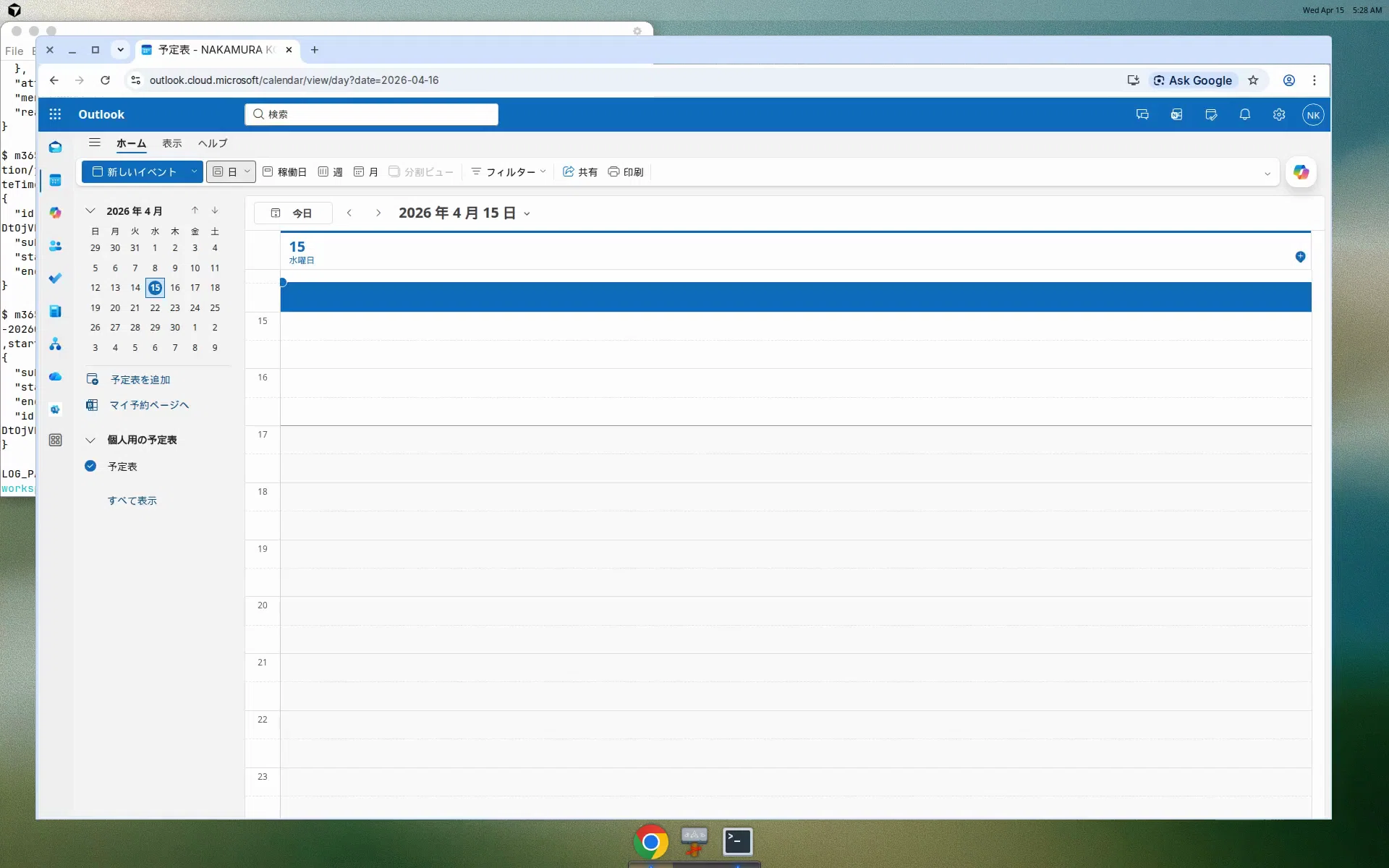Switch to 月 month view
Viewport: 1389px width, 868px height.
pos(366,172)
